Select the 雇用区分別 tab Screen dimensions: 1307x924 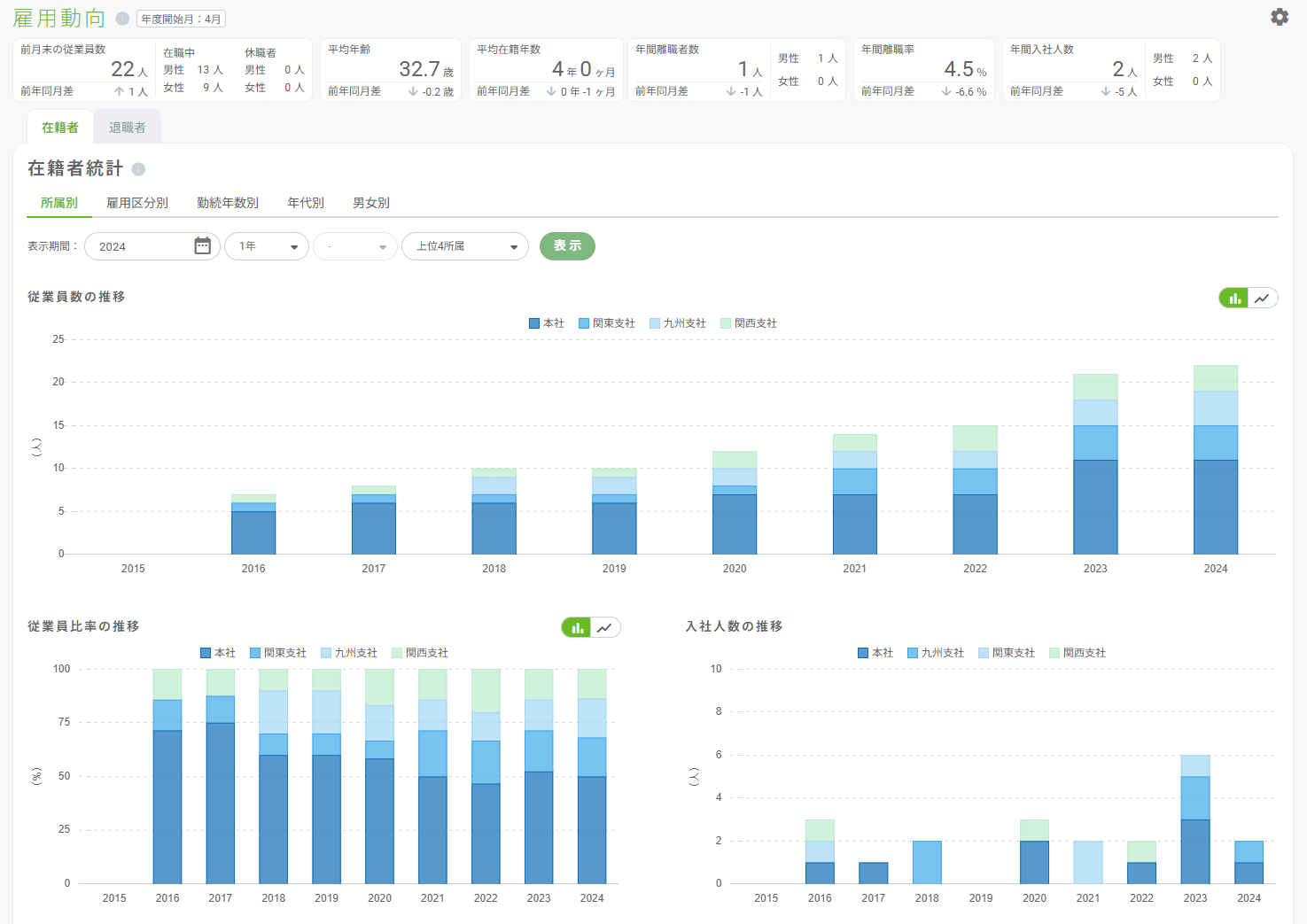[x=137, y=203]
